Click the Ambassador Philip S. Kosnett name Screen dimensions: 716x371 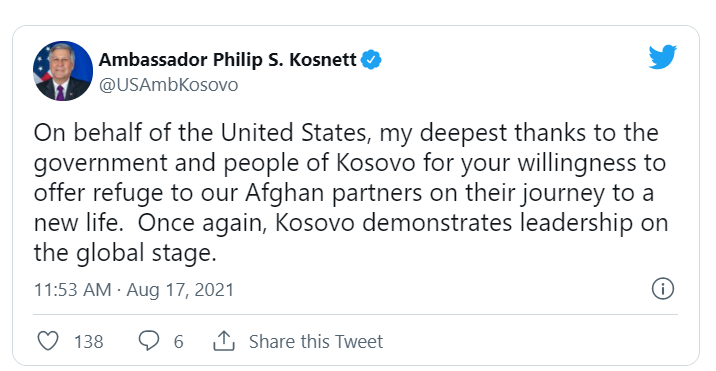tap(227, 60)
